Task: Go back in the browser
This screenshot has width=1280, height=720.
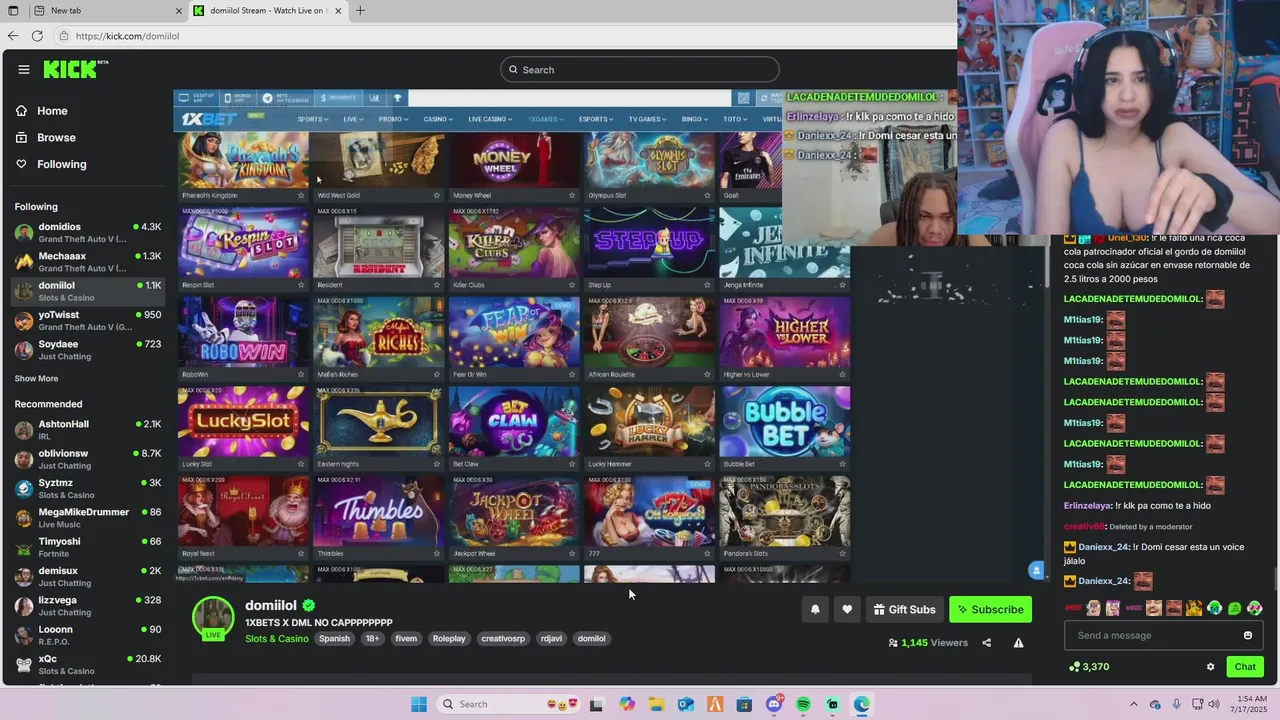Action: [x=13, y=36]
